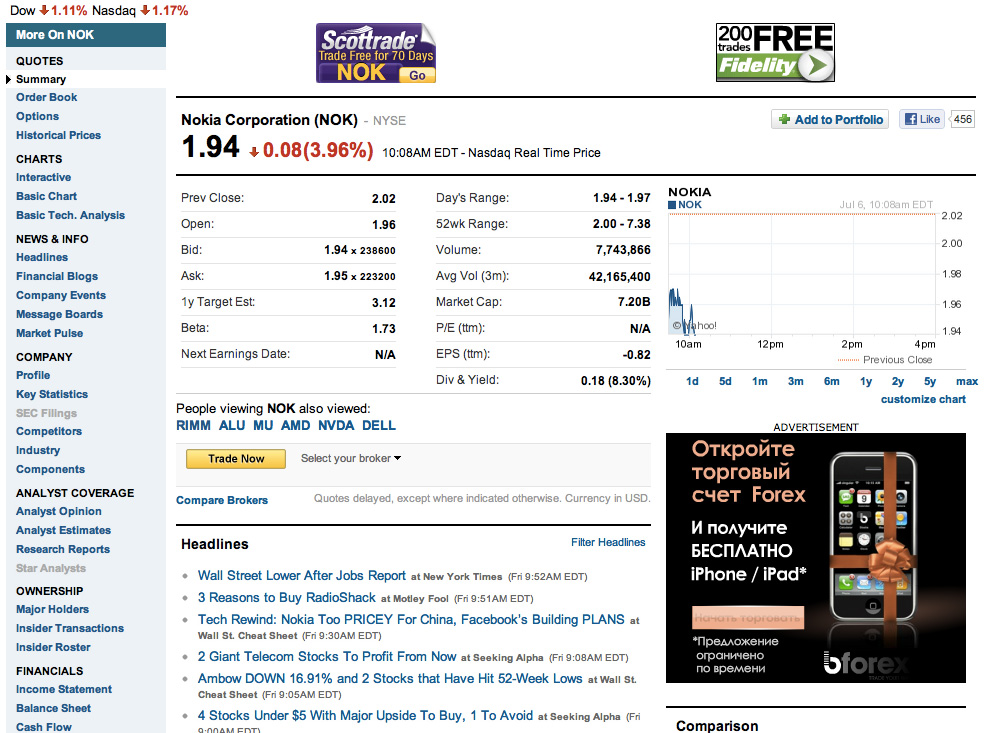Click the NOKIA intraday price chart
The image size is (984, 733).
point(801,273)
